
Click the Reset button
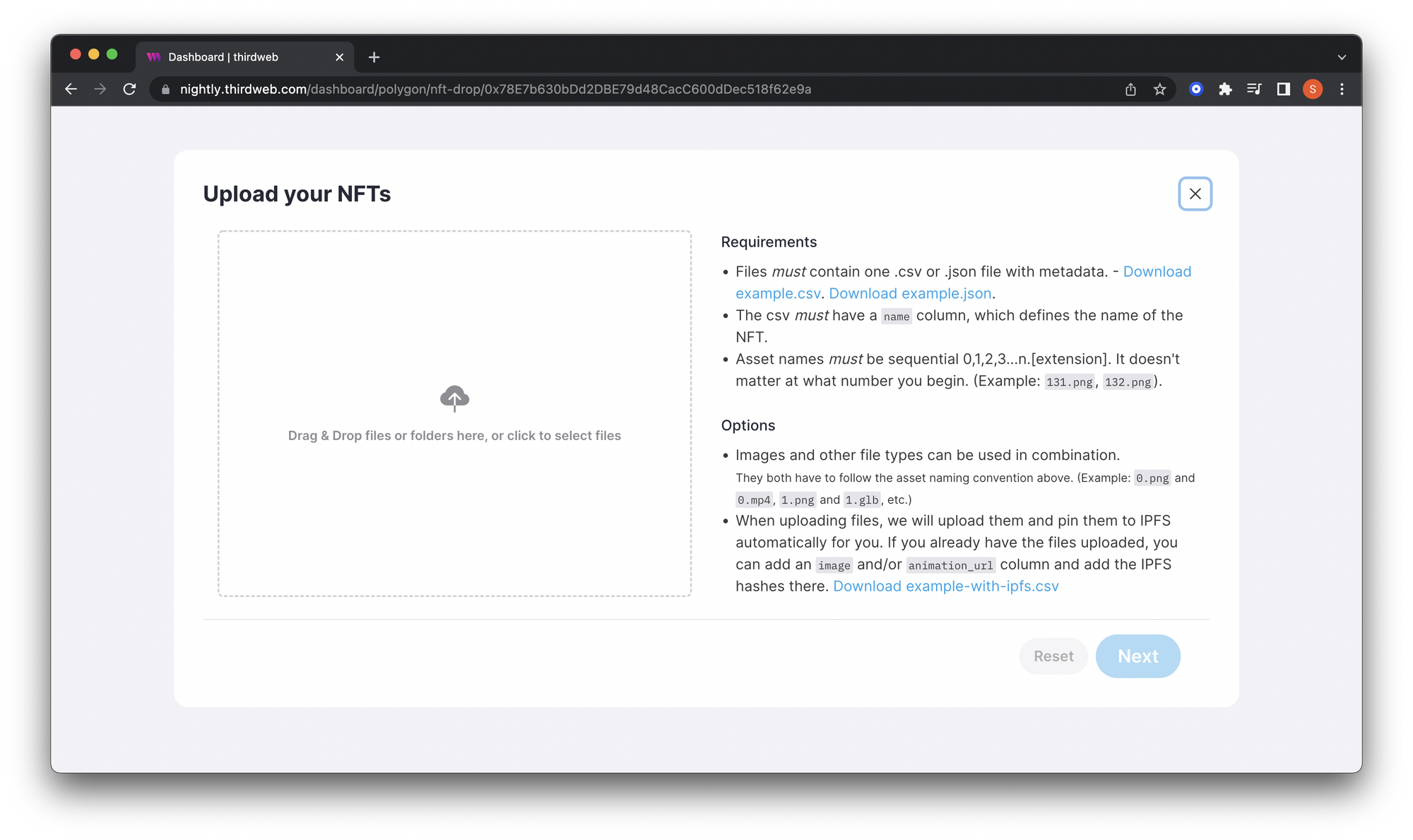[1053, 656]
